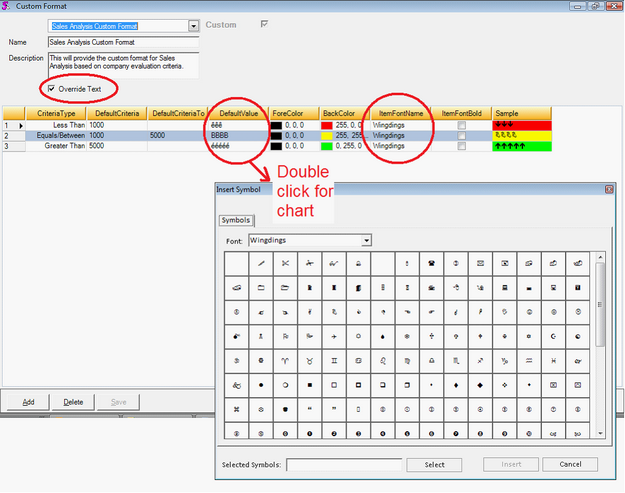Click the Delete button
Viewport: 625px width, 493px height.
73,402
